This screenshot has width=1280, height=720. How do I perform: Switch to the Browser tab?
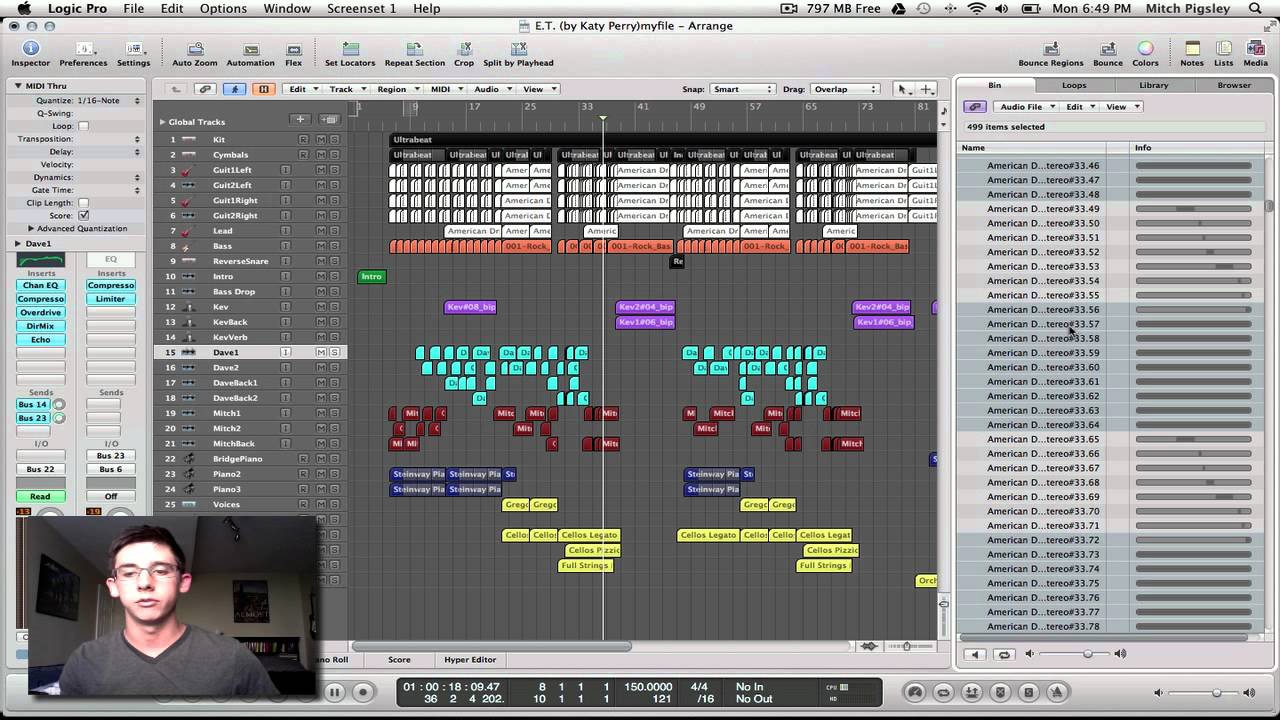click(x=1233, y=85)
